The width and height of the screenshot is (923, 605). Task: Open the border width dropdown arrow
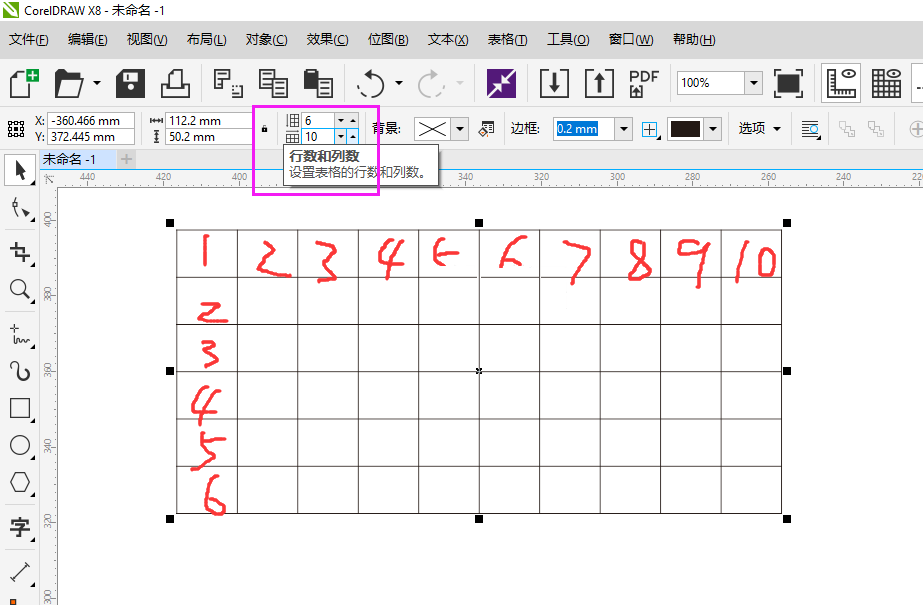pyautogui.click(x=623, y=129)
